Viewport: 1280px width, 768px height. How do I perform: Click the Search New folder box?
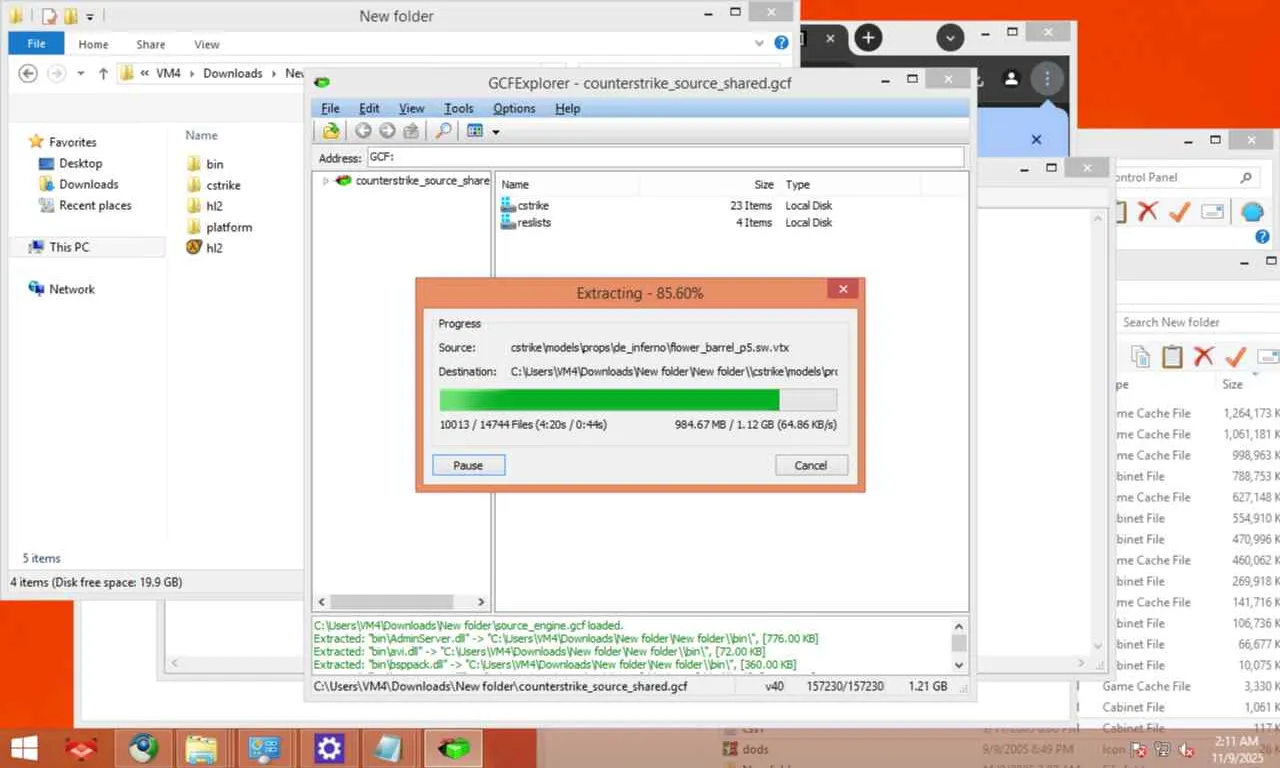[x=1197, y=322]
